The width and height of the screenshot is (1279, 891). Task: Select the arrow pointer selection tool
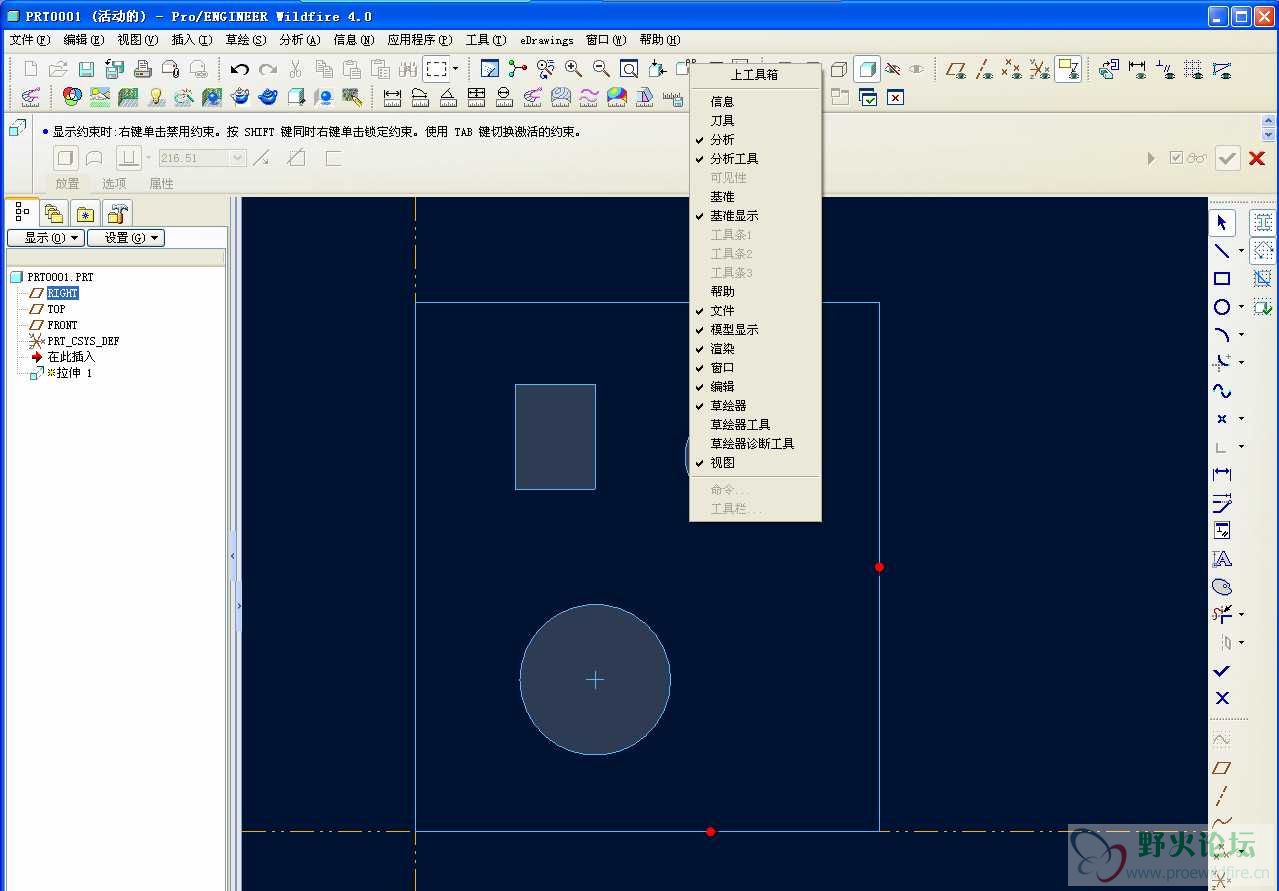1222,222
